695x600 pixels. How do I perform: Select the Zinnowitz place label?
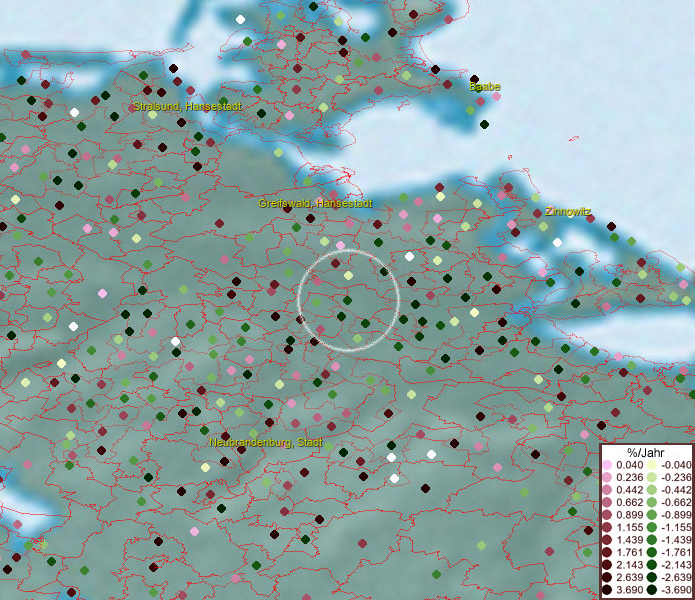[568, 211]
